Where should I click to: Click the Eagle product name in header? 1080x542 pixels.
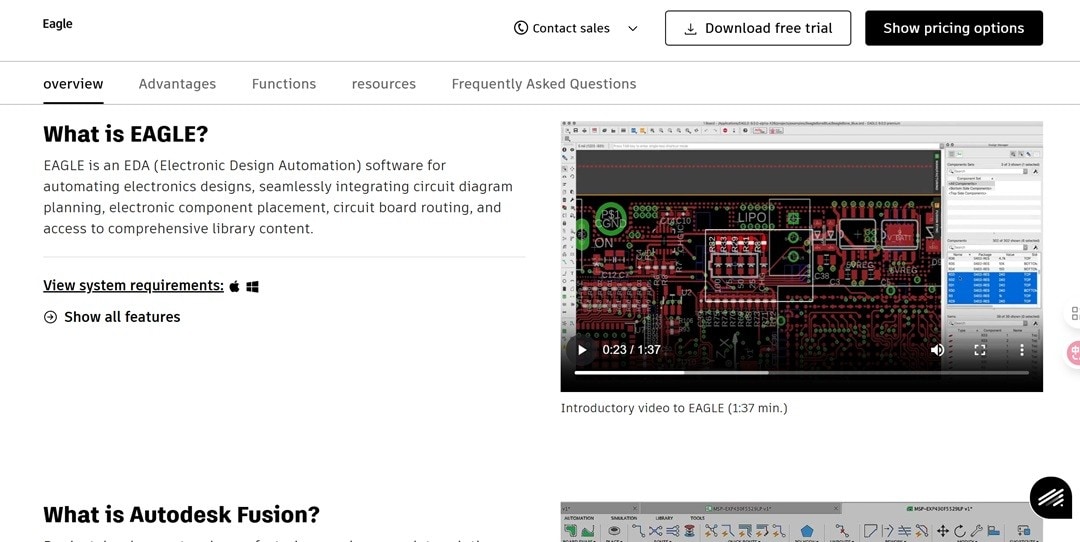pyautogui.click(x=57, y=24)
